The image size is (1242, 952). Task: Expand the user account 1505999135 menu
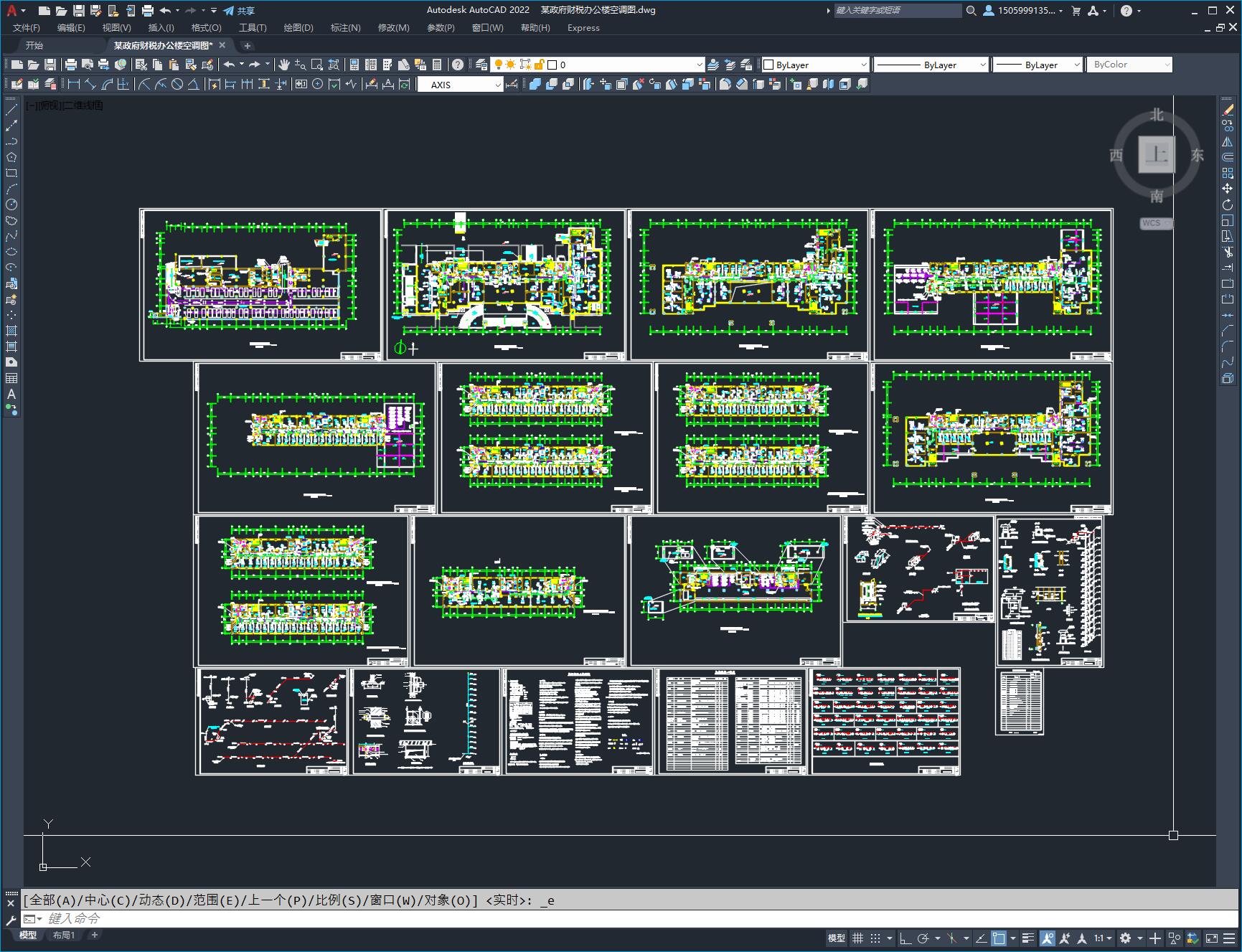pos(1024,11)
